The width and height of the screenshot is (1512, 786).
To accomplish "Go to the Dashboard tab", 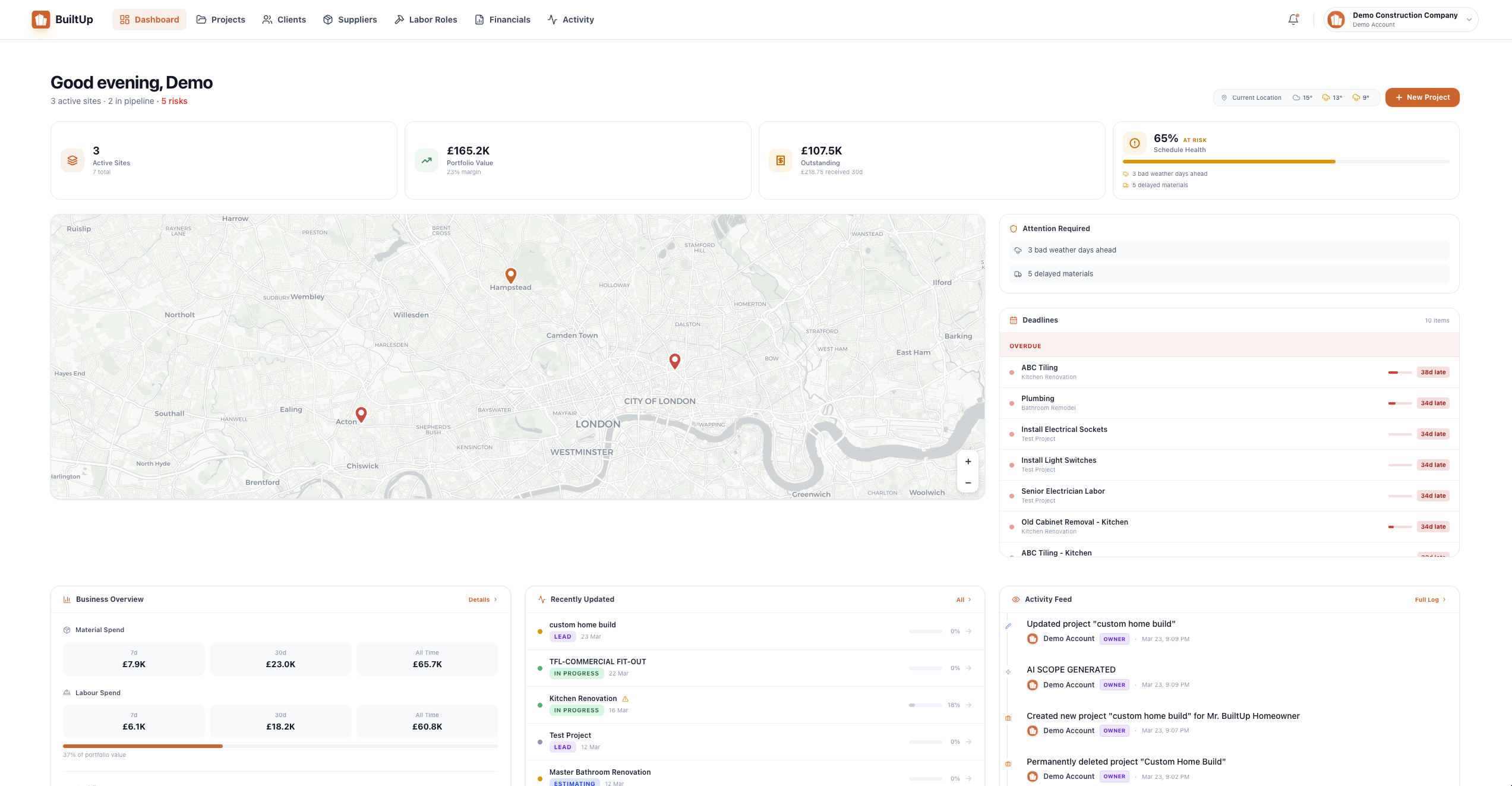I will [x=149, y=20].
